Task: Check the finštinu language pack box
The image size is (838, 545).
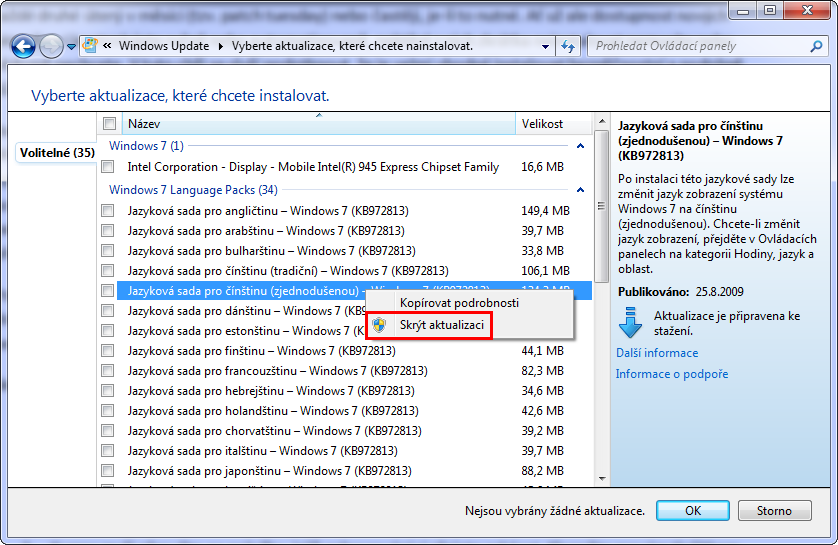Action: pos(108,351)
